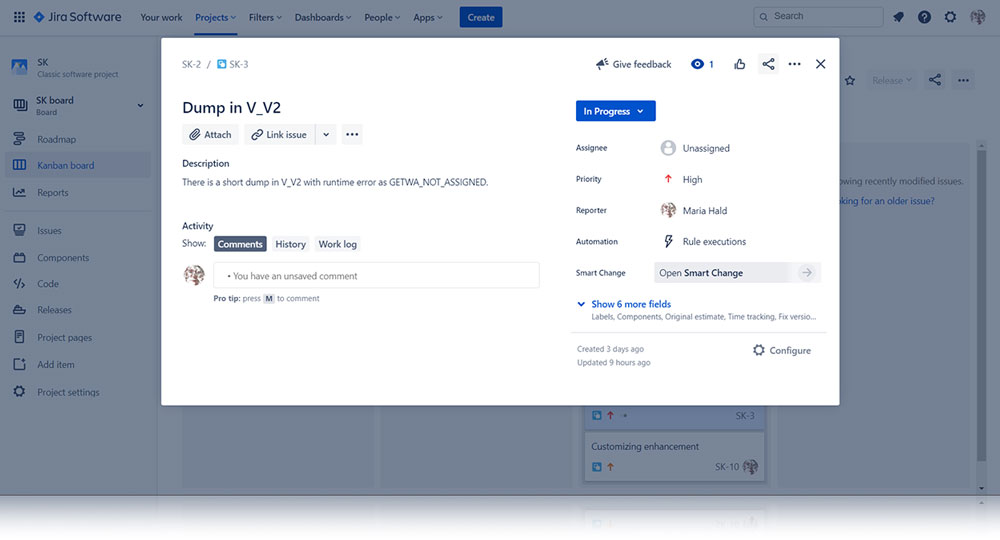Select the Comments activity tab
Image resolution: width=1000 pixels, height=540 pixels.
point(240,244)
